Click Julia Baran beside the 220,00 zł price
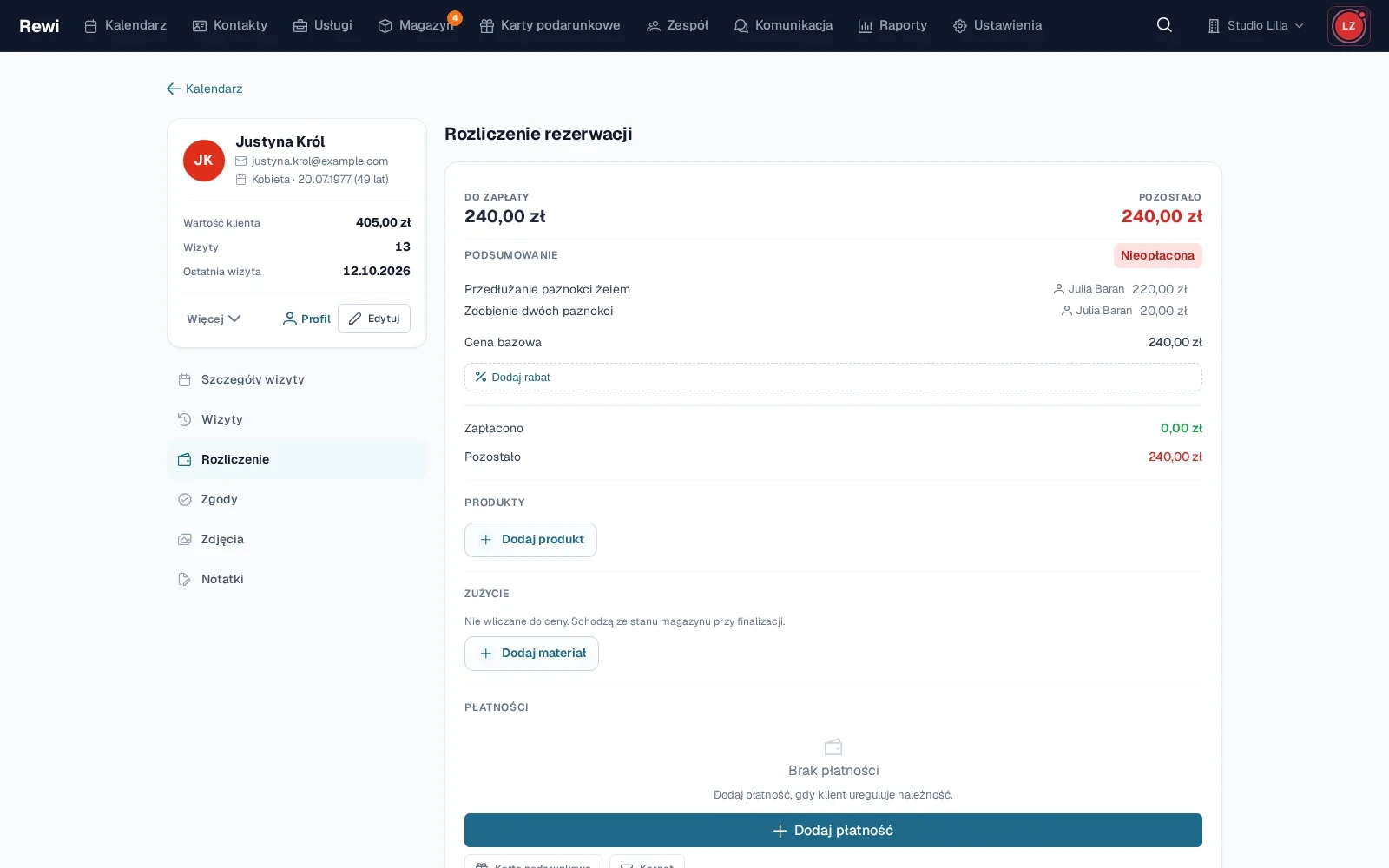 [x=1089, y=289]
